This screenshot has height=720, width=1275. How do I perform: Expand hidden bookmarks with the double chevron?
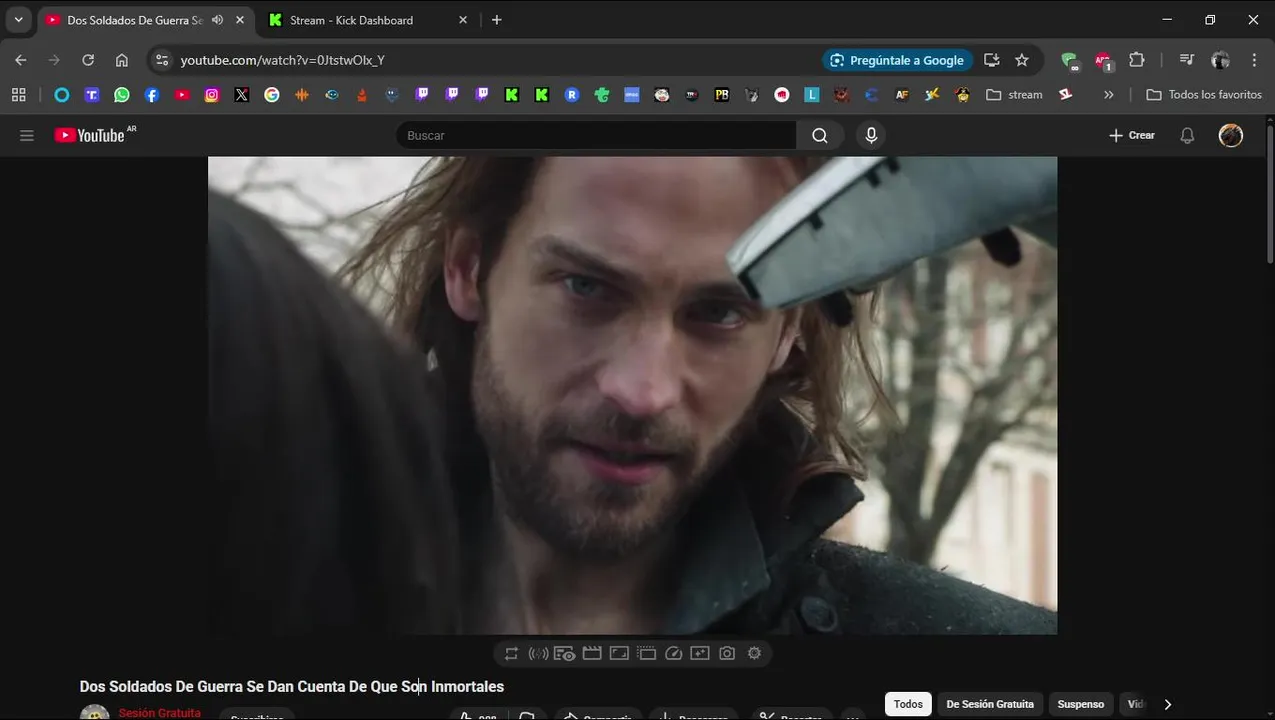(1108, 95)
